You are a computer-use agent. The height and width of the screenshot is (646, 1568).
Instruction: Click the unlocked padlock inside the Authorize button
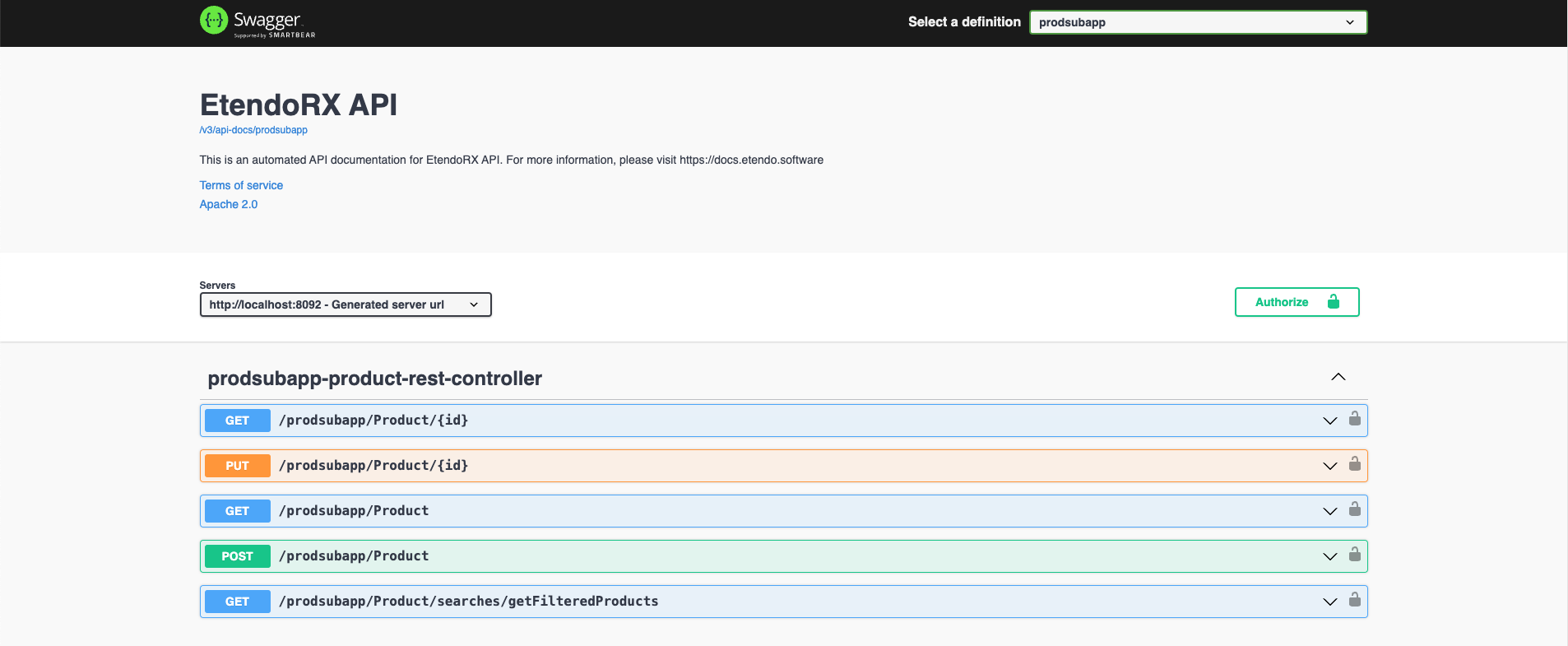pos(1334,302)
